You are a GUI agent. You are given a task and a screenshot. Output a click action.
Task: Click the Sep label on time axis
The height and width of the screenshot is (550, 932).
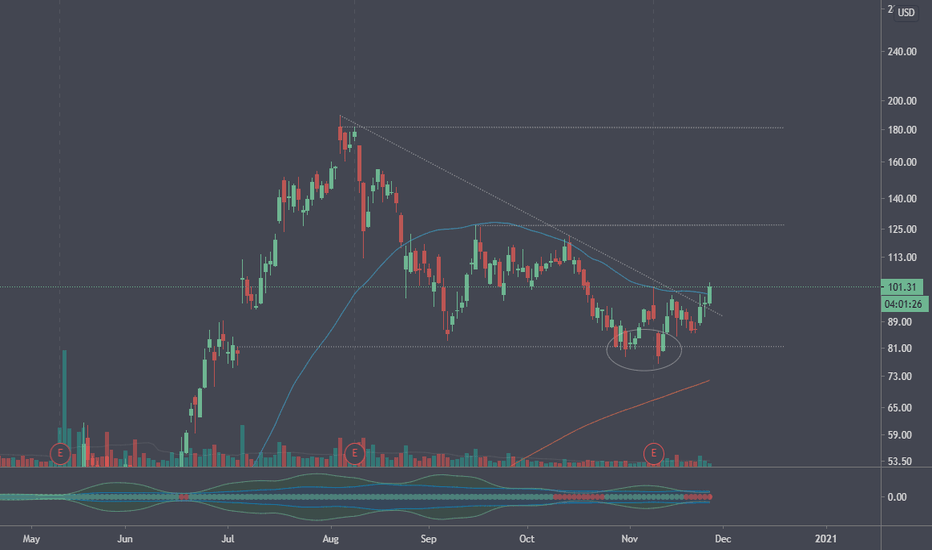pyautogui.click(x=428, y=539)
